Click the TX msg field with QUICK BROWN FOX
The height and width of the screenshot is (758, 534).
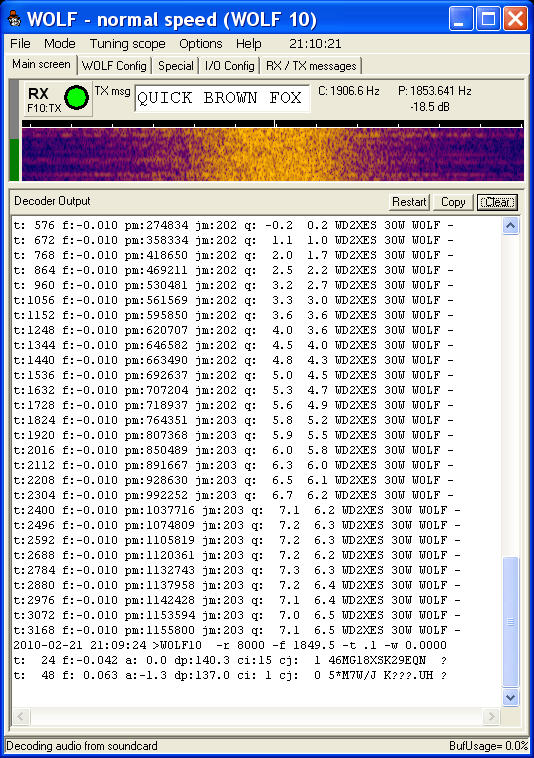(222, 98)
